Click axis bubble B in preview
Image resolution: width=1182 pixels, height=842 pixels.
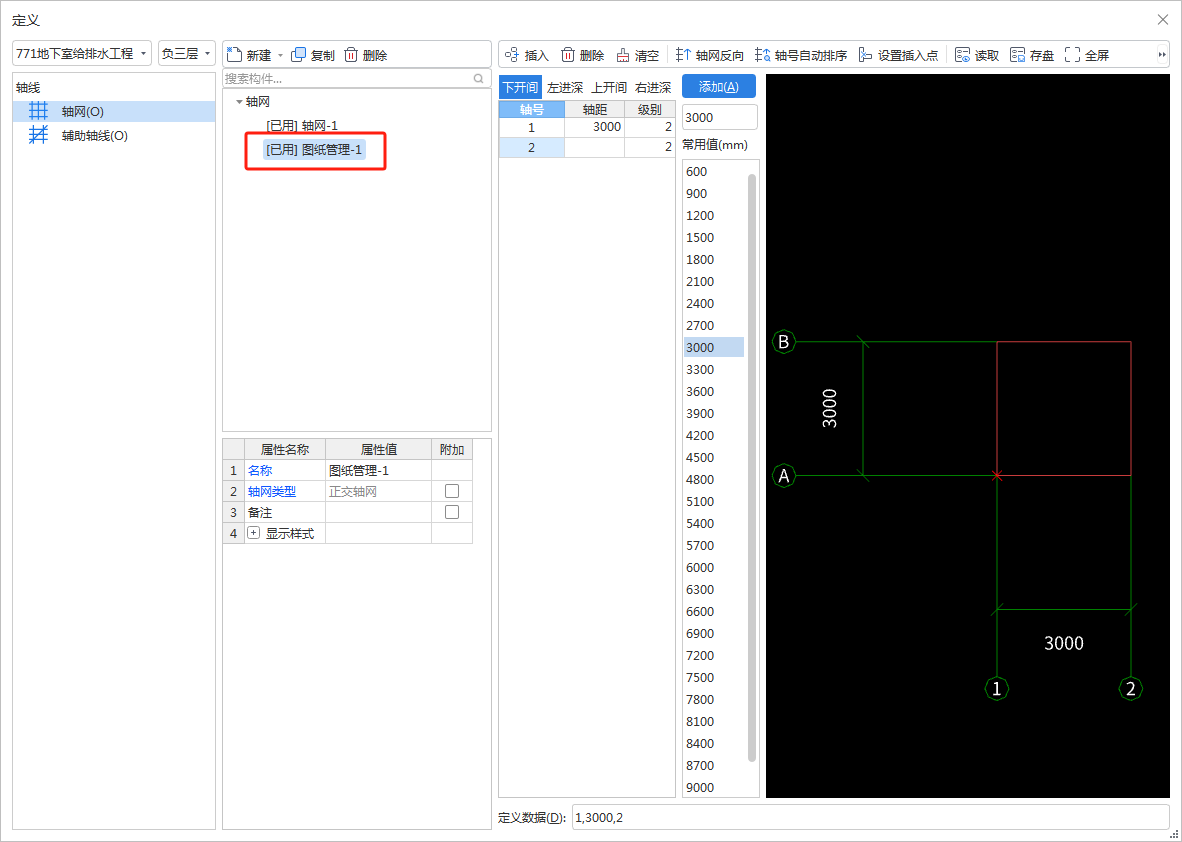(x=784, y=342)
